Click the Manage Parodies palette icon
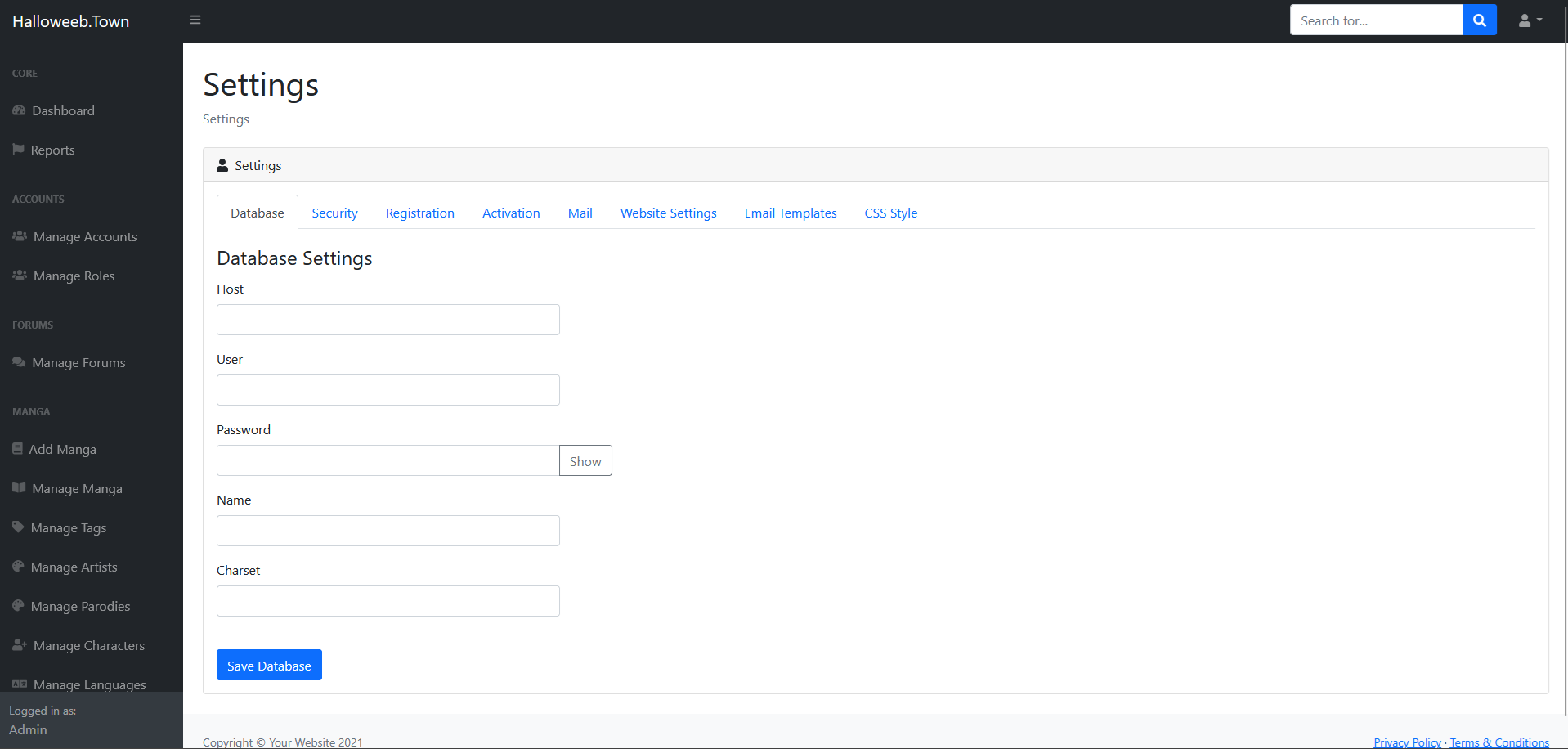 click(x=18, y=606)
